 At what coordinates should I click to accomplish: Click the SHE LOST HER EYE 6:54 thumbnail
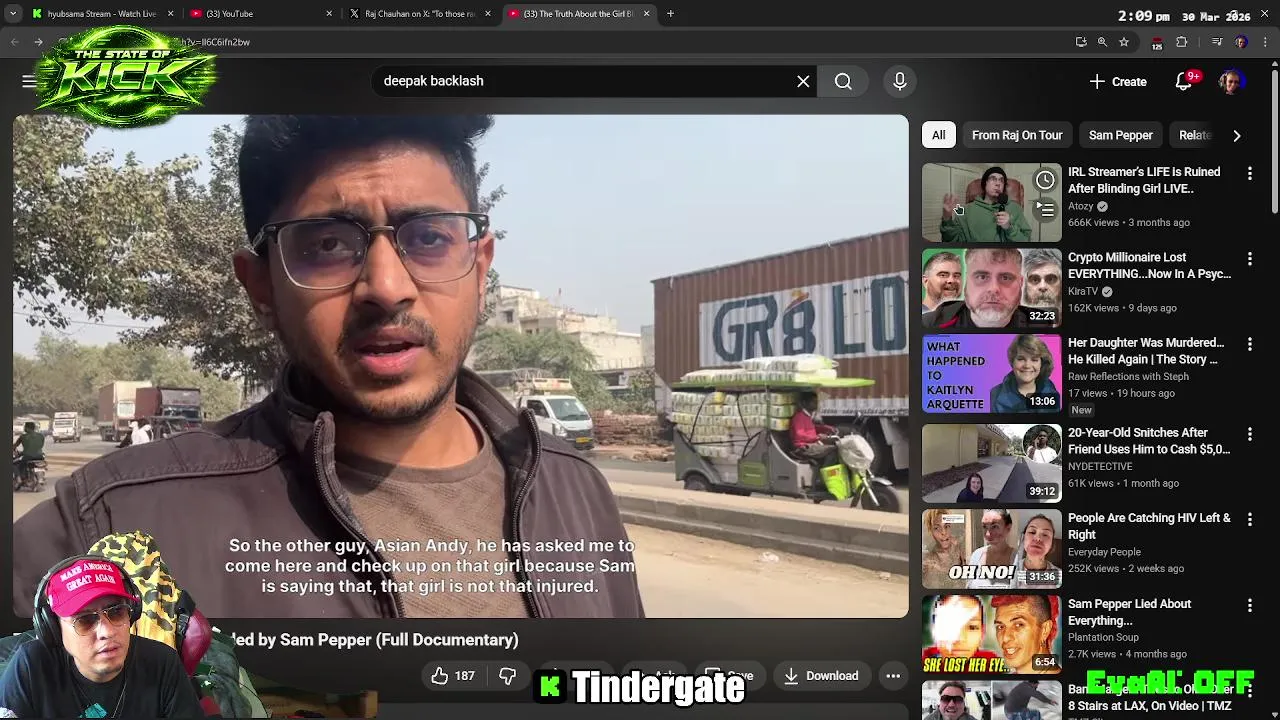[x=991, y=635]
